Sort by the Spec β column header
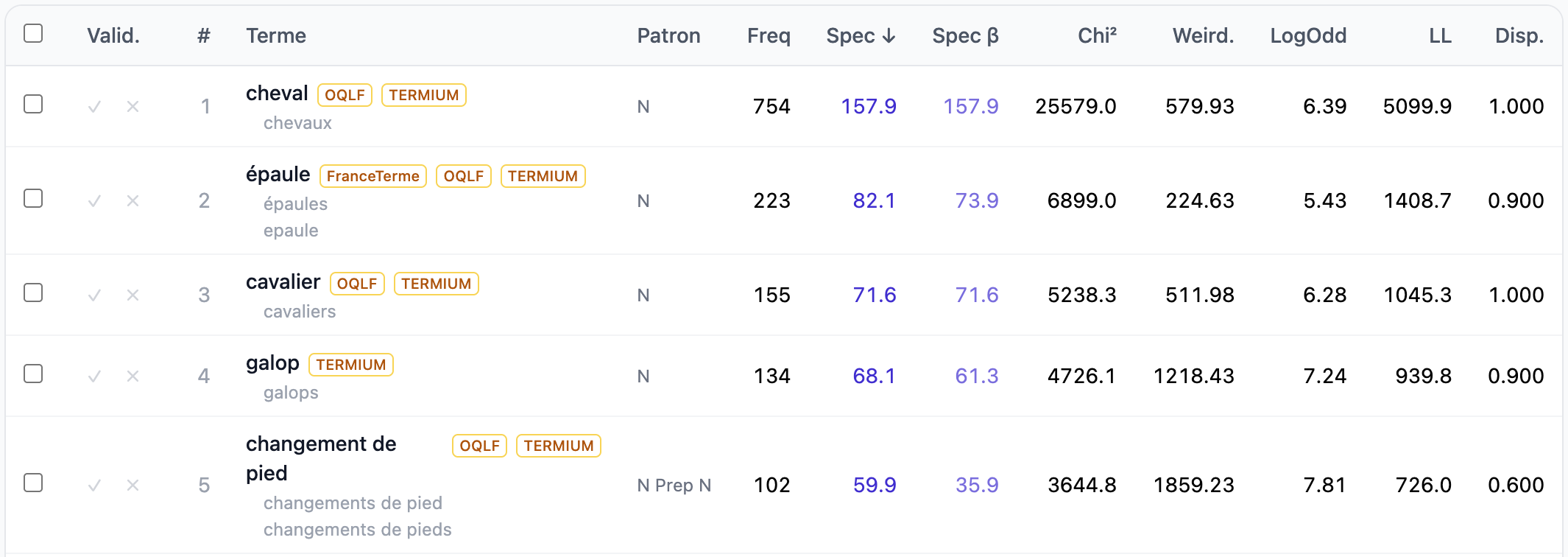 point(965,36)
